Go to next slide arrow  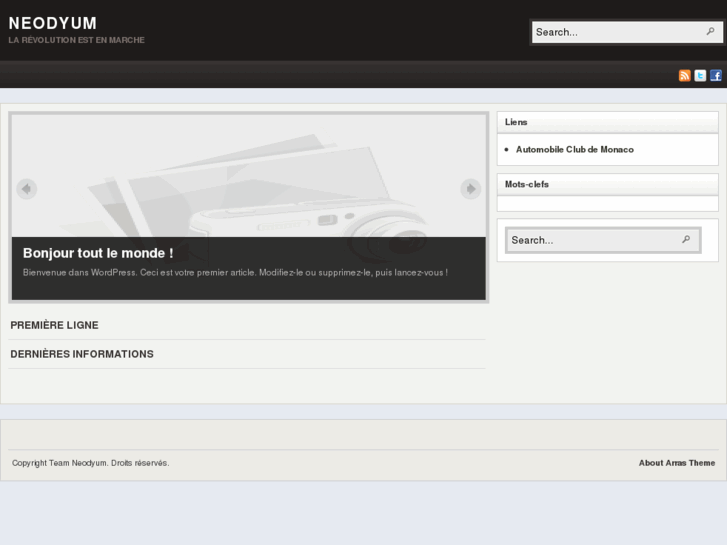coord(471,189)
